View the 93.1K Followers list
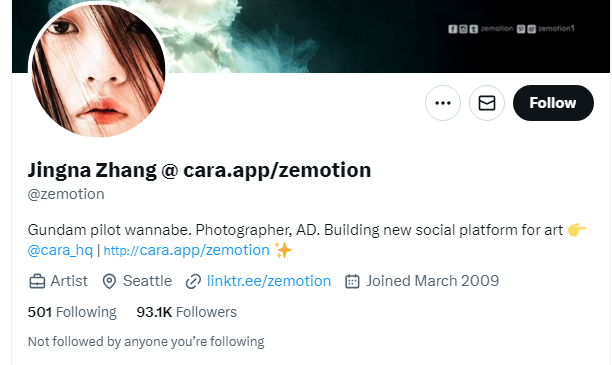This screenshot has width=612, height=365. point(187,312)
